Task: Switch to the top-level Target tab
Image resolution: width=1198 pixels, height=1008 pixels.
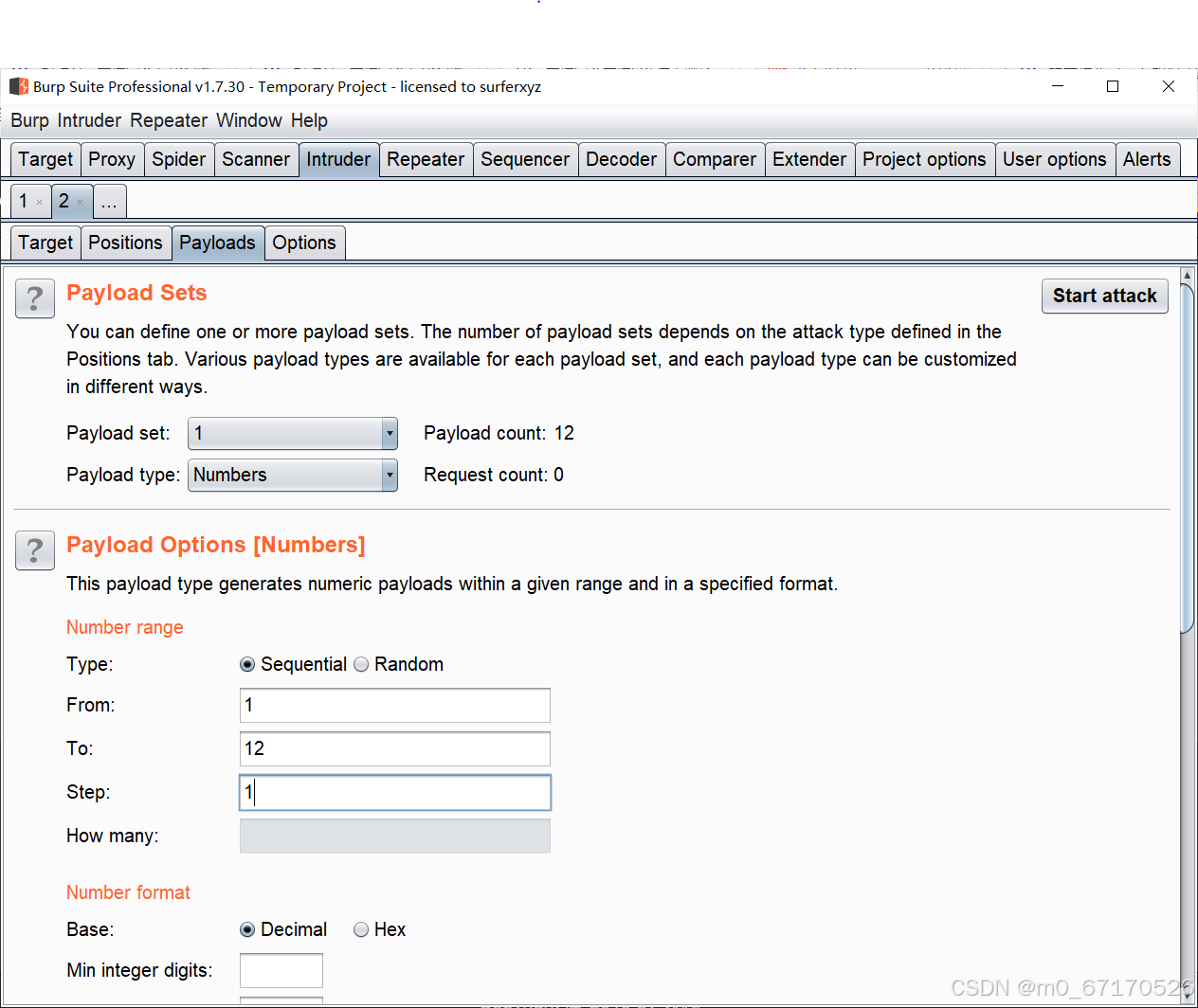Action: pos(45,159)
